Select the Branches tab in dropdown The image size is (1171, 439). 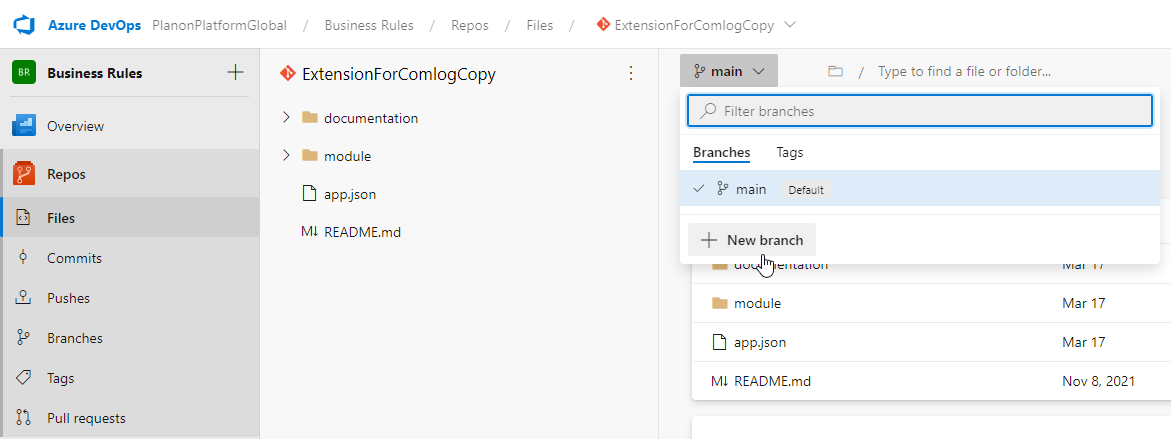[721, 153]
